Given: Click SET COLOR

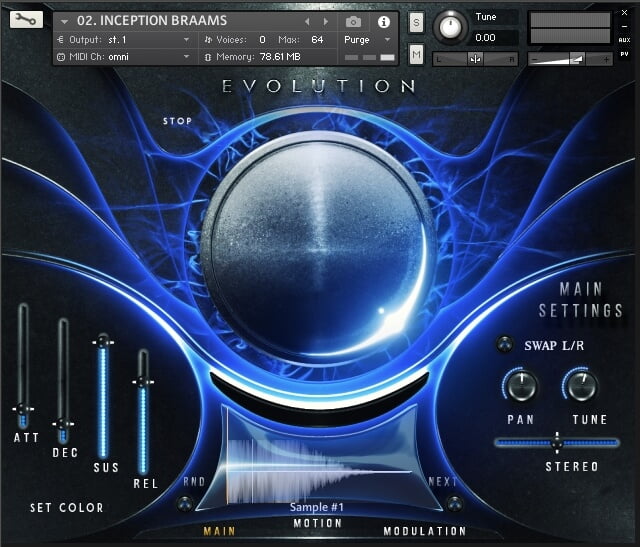Looking at the screenshot, I should (67, 508).
